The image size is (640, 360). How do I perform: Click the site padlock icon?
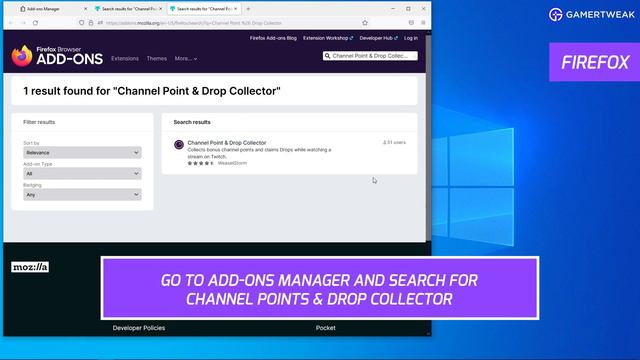91,23
